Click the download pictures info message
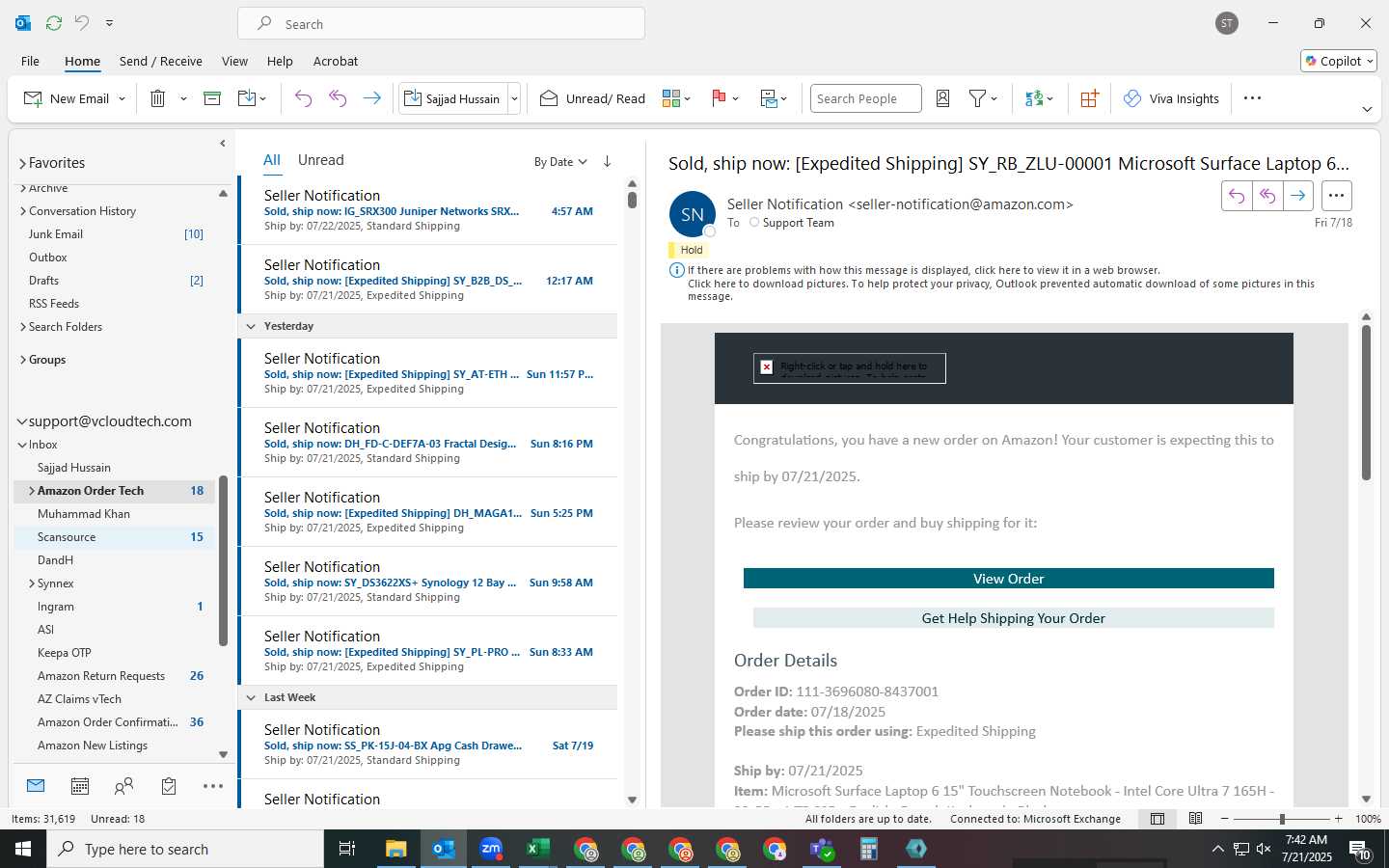Image resolution: width=1389 pixels, height=868 pixels. (x=1001, y=289)
